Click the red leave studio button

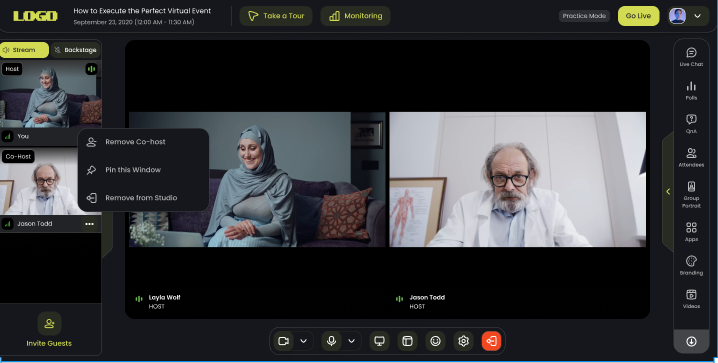[x=491, y=341]
